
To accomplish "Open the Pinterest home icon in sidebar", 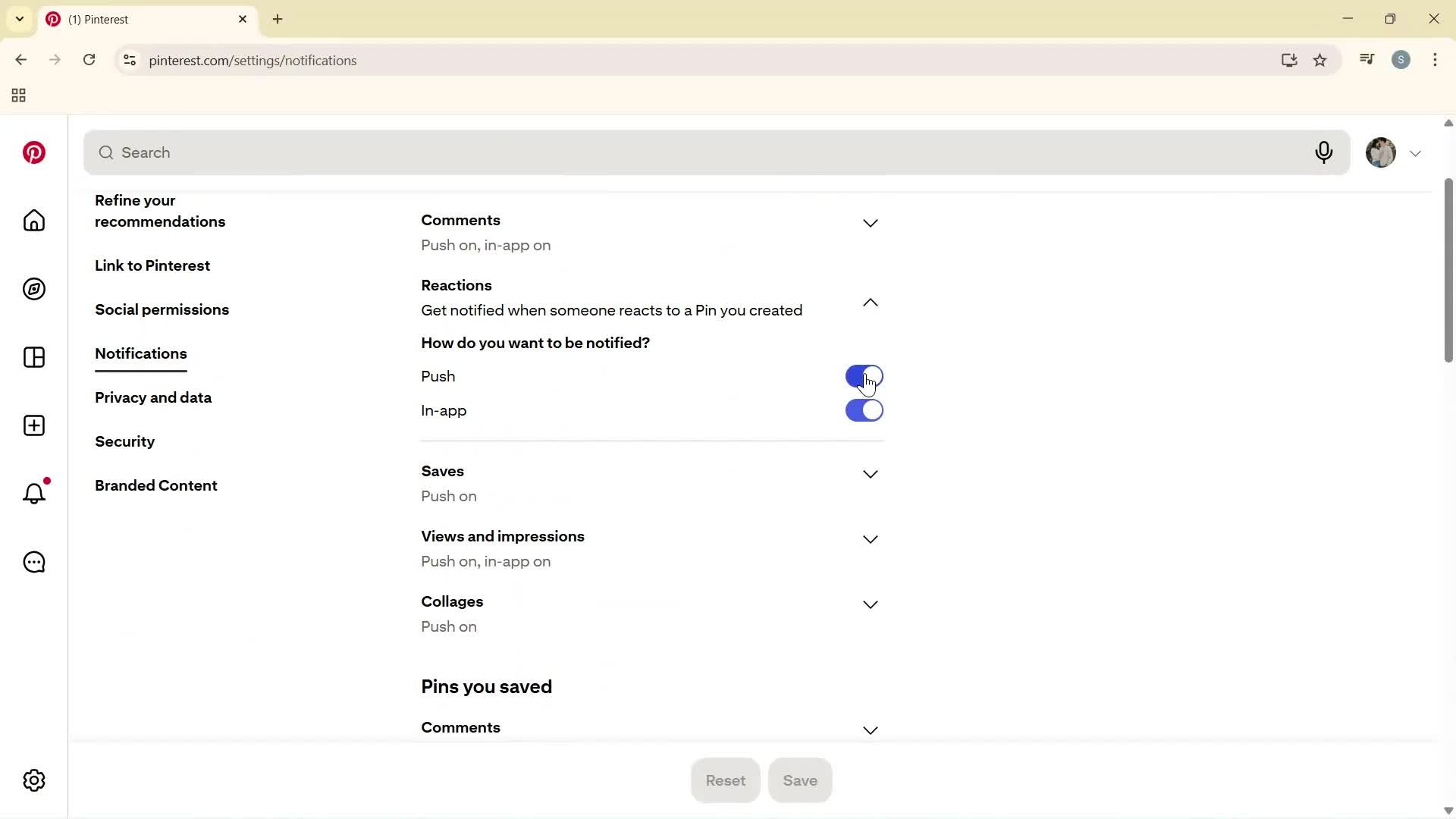I will tap(33, 221).
